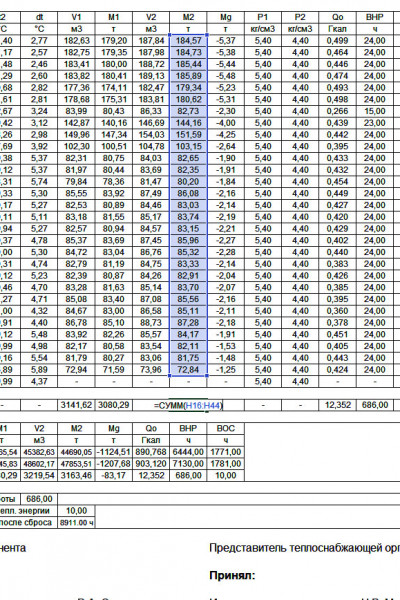Click the BHP value 15,00
This screenshot has height=600, width=400.
tap(375, 111)
